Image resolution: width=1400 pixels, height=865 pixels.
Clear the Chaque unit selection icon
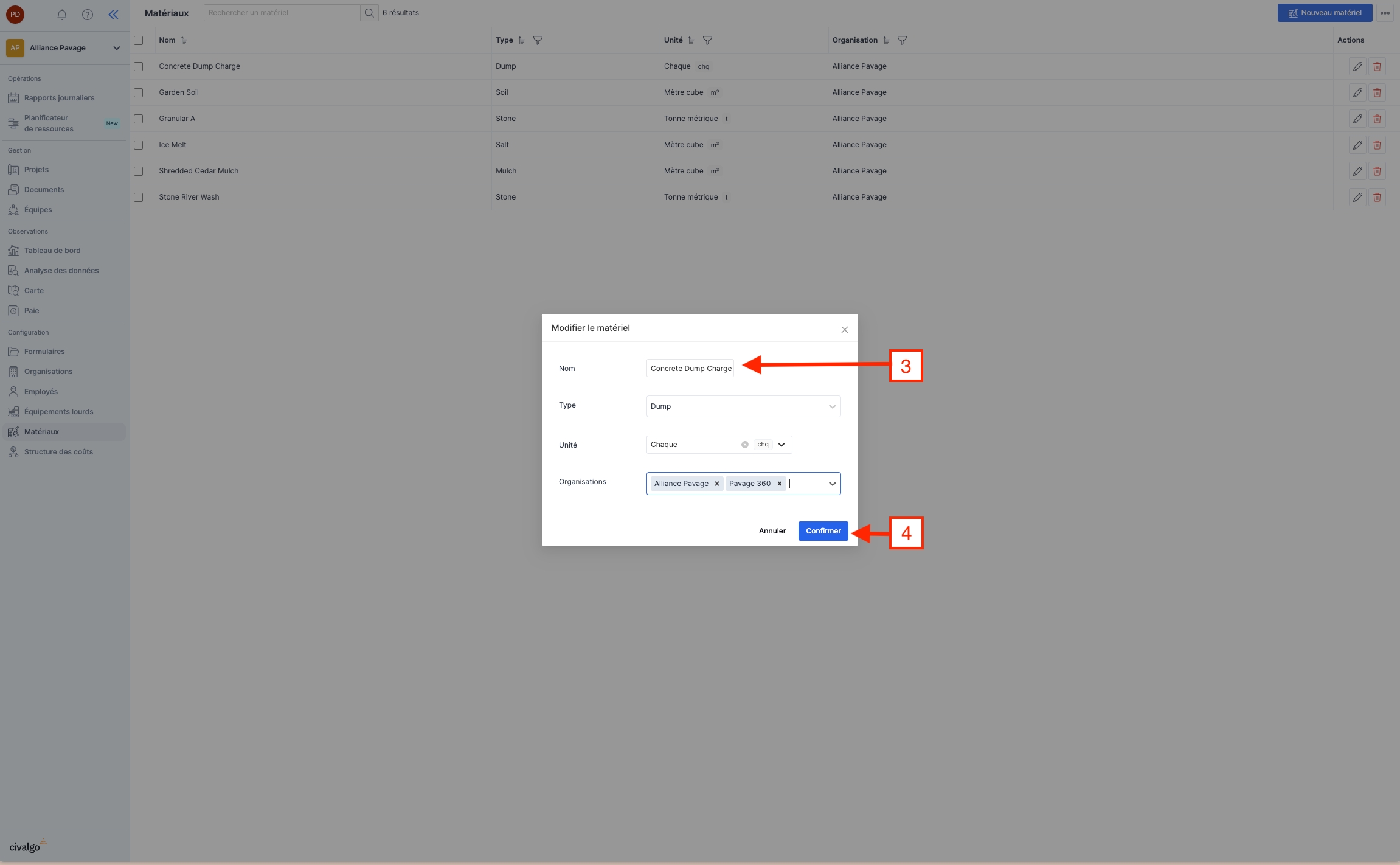coord(744,445)
